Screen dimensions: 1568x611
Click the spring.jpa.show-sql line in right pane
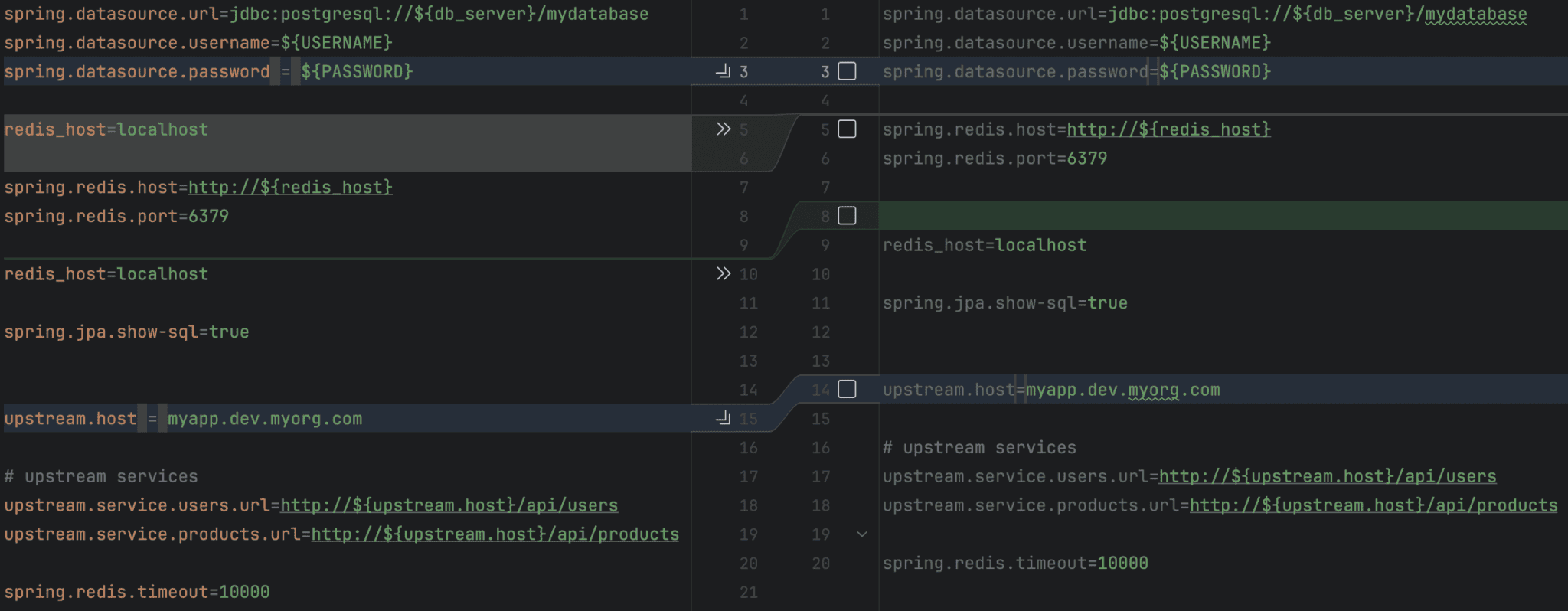pyautogui.click(x=1004, y=303)
